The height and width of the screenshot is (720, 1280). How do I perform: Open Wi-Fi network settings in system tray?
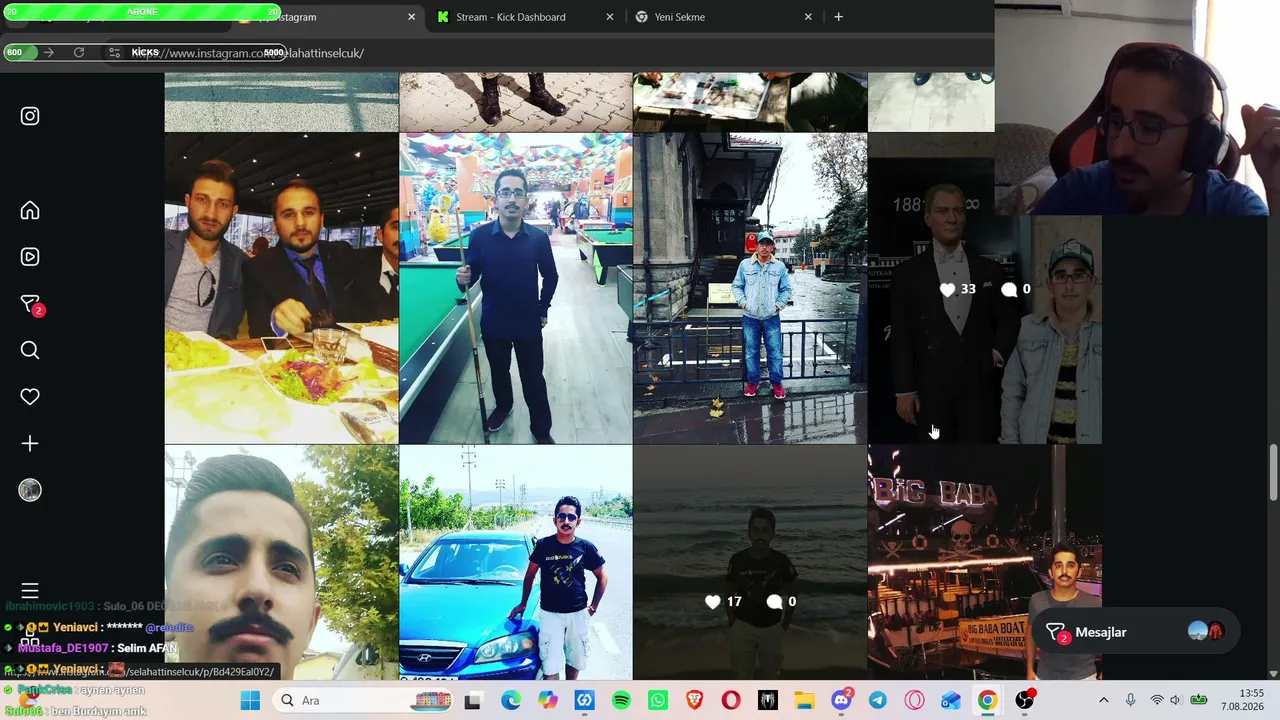coord(1157,700)
